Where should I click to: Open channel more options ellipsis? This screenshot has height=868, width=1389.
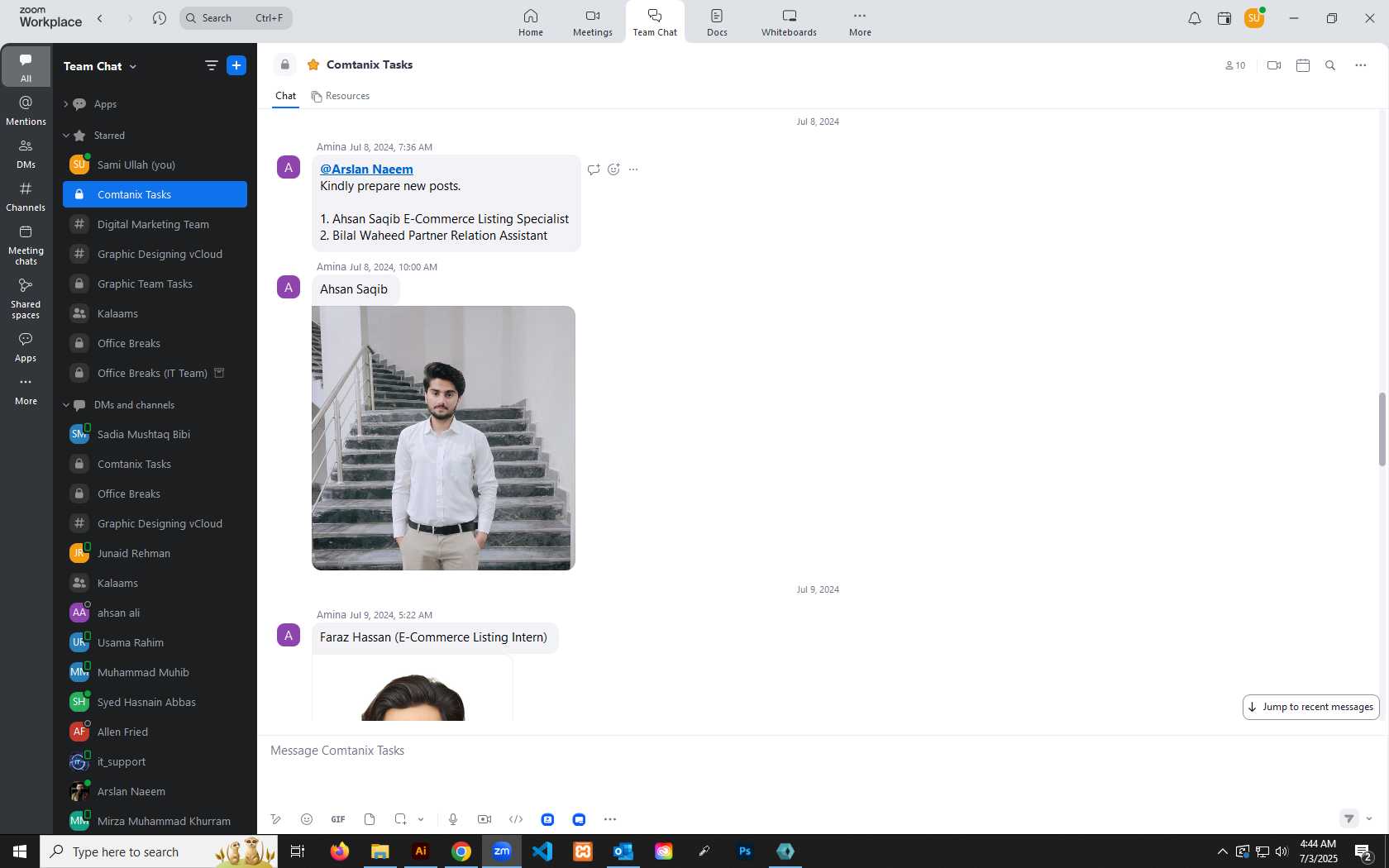(x=1361, y=65)
